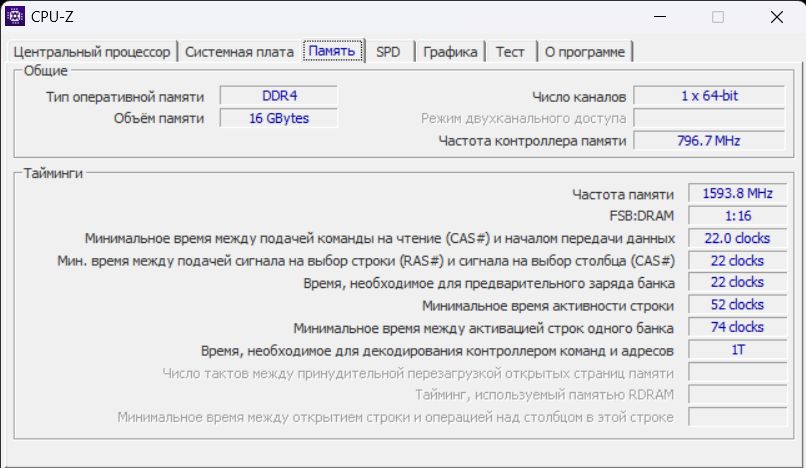
Task: Click the 22 clocks bank precharge value
Action: coord(738,282)
